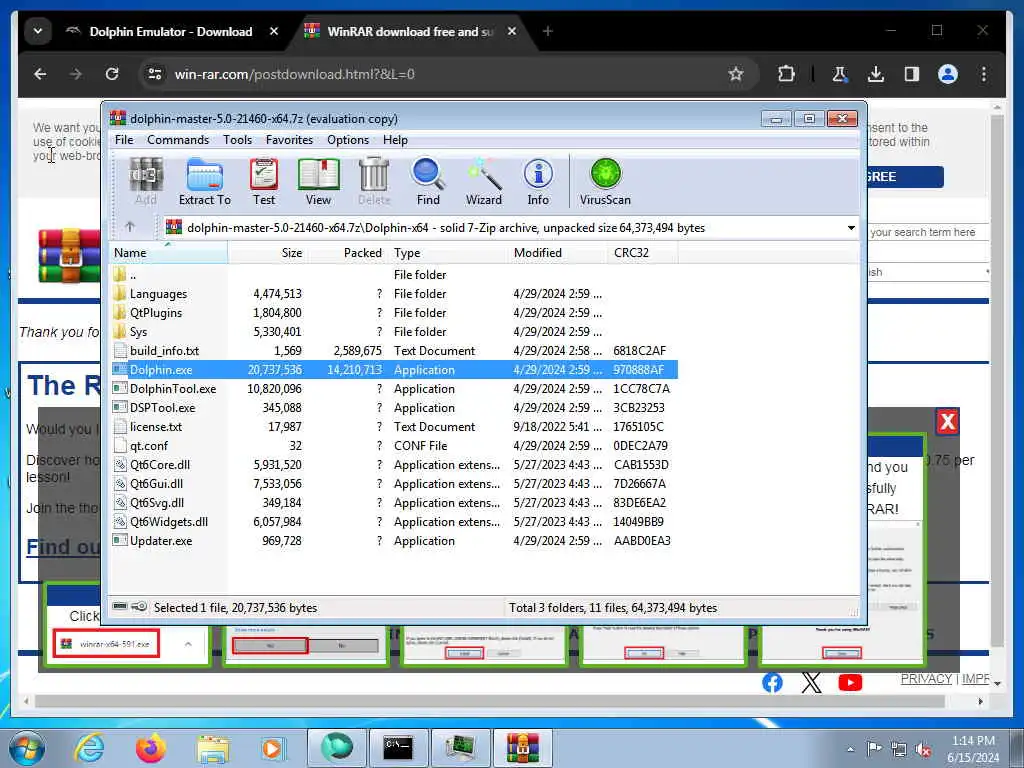1024x768 pixels.
Task: Select the Sys folder
Action: tap(394, 332)
